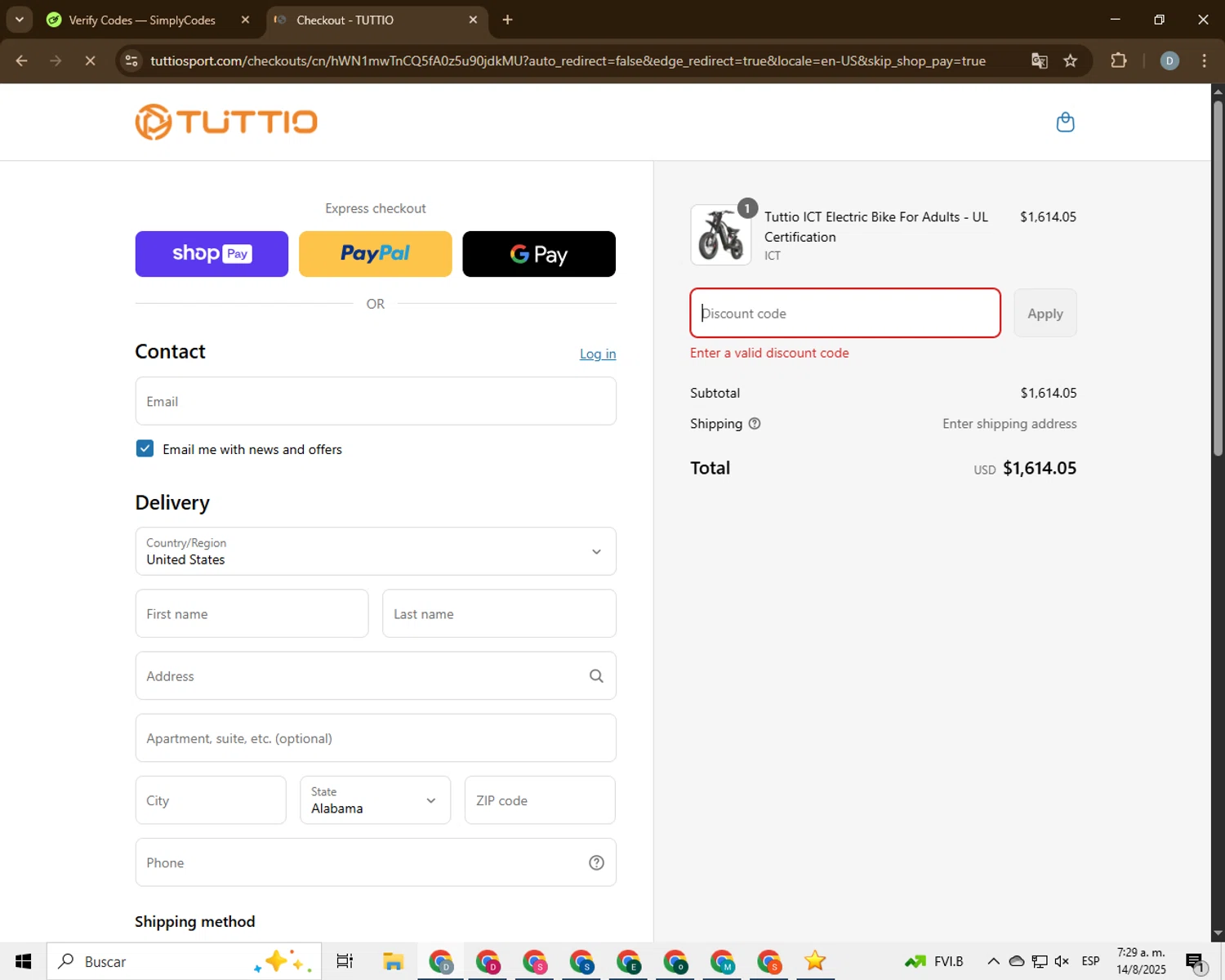Click the 'Enter a valid discount code' message

(769, 353)
